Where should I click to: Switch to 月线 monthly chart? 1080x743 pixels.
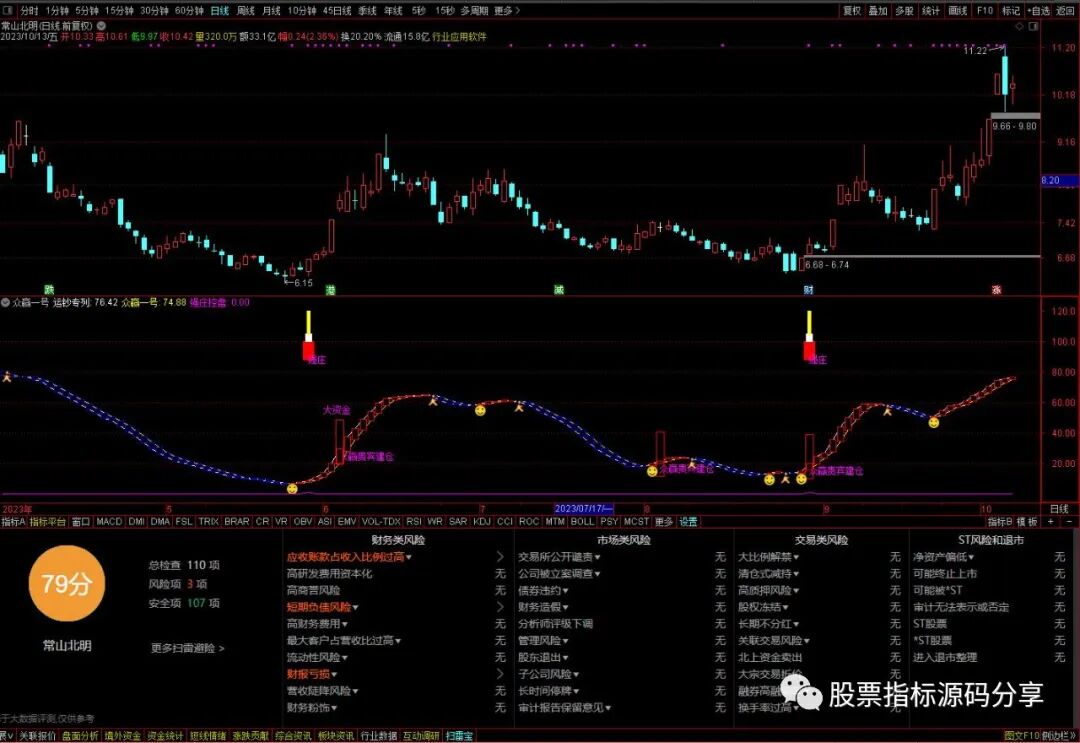(271, 10)
